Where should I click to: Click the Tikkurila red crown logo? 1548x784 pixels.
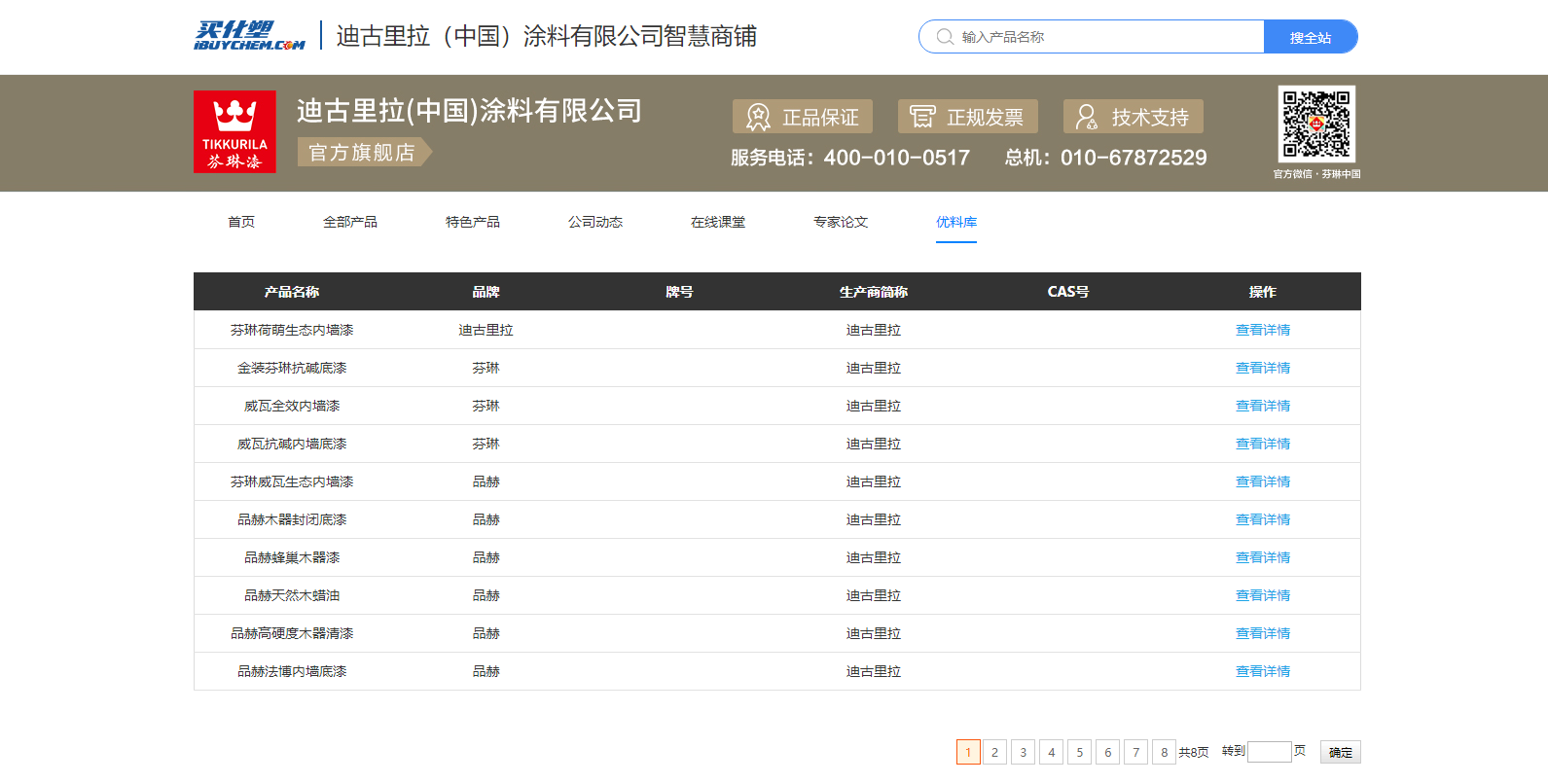(234, 132)
